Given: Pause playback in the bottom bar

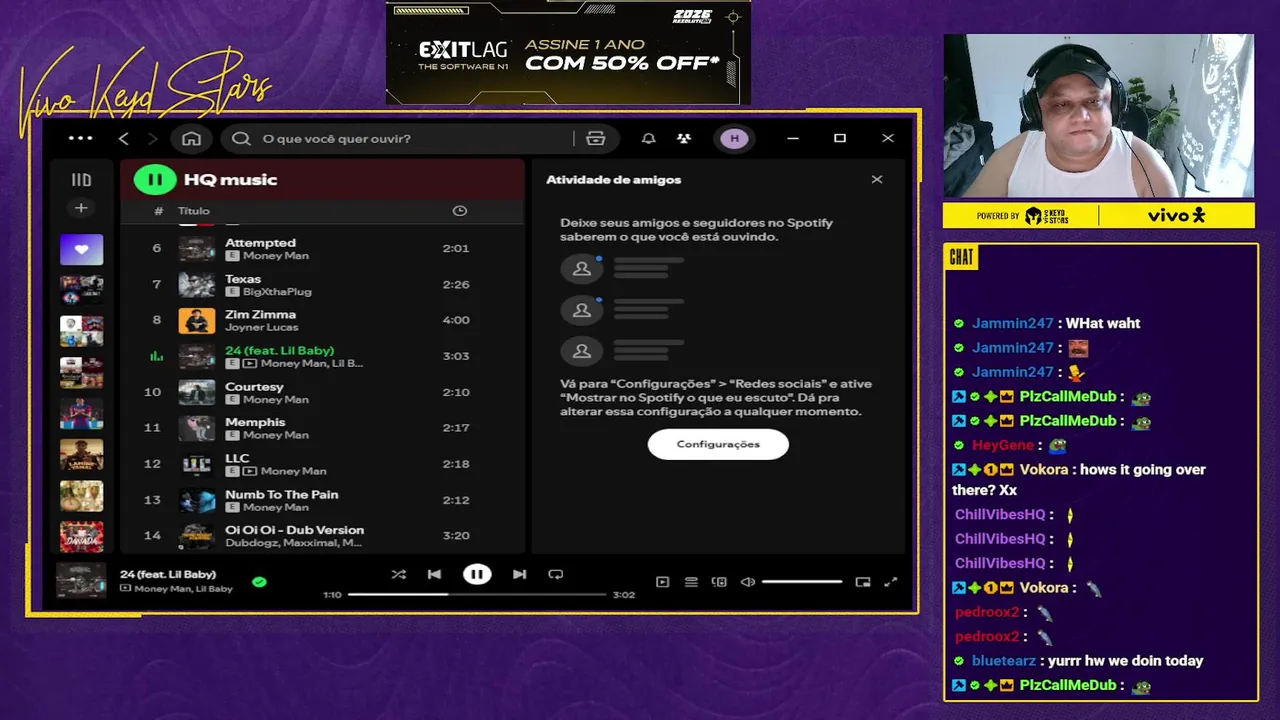Looking at the screenshot, I should pyautogui.click(x=477, y=574).
